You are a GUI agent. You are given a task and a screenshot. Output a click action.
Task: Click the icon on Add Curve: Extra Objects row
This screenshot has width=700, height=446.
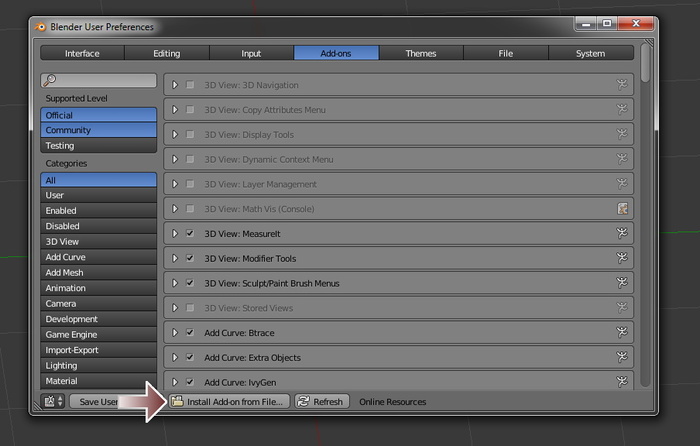[621, 357]
